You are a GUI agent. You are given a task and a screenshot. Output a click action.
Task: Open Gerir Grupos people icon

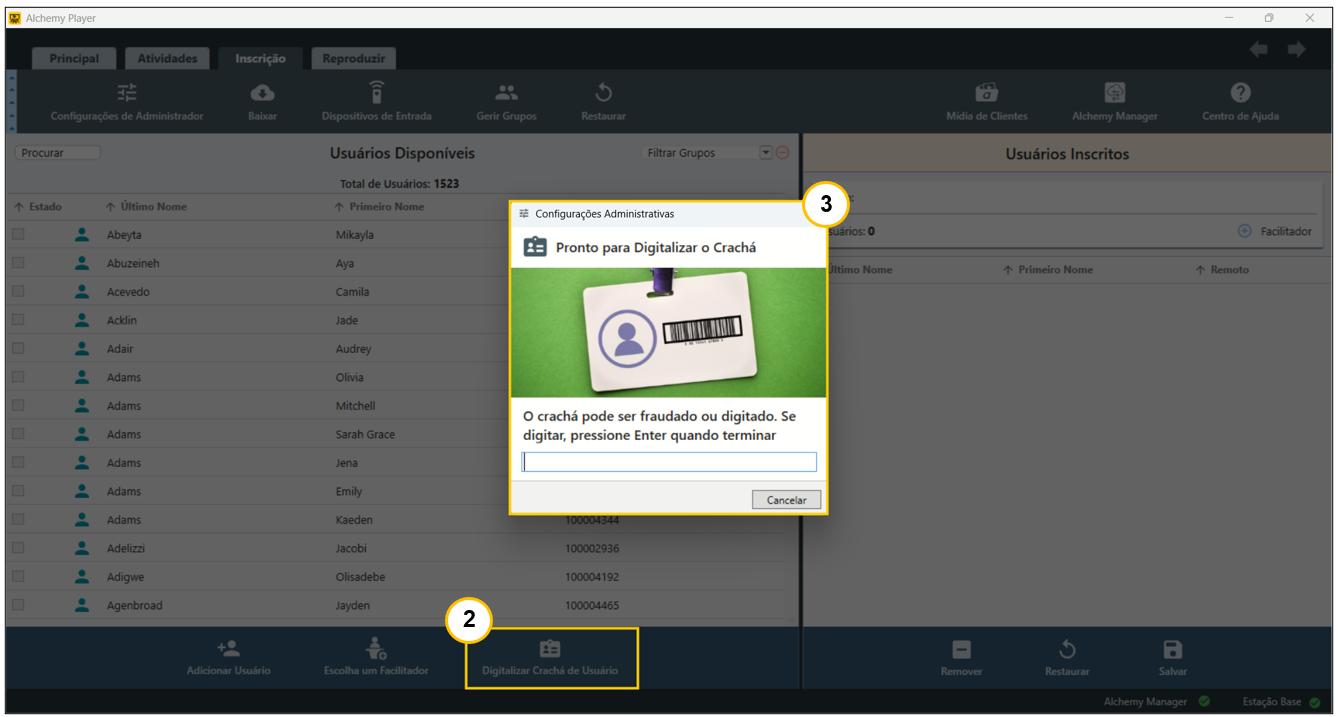click(506, 93)
